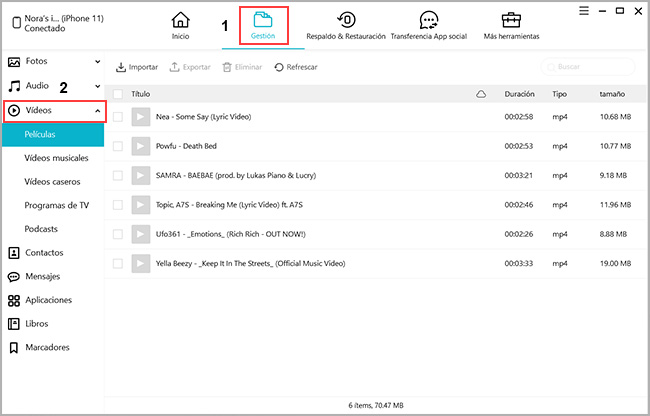Click the Importar download icon
The height and width of the screenshot is (416, 650).
click(x=121, y=67)
